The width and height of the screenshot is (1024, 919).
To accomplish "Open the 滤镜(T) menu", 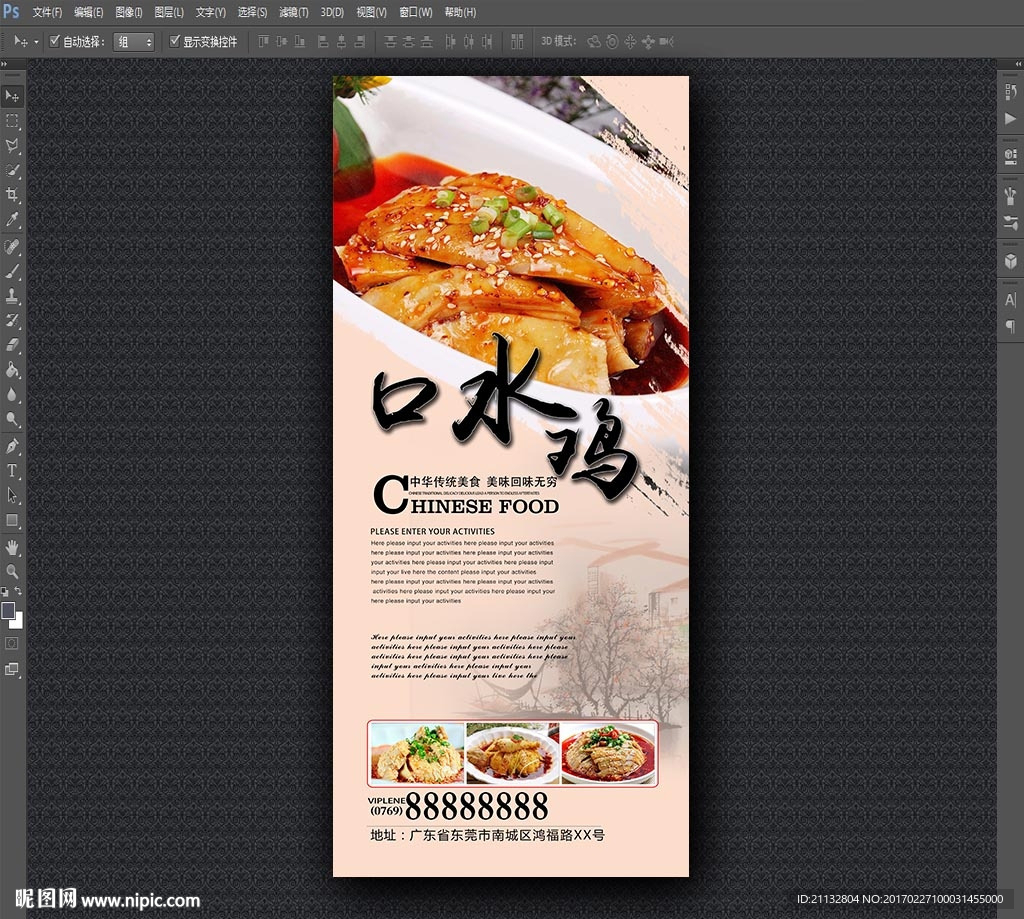I will (293, 12).
